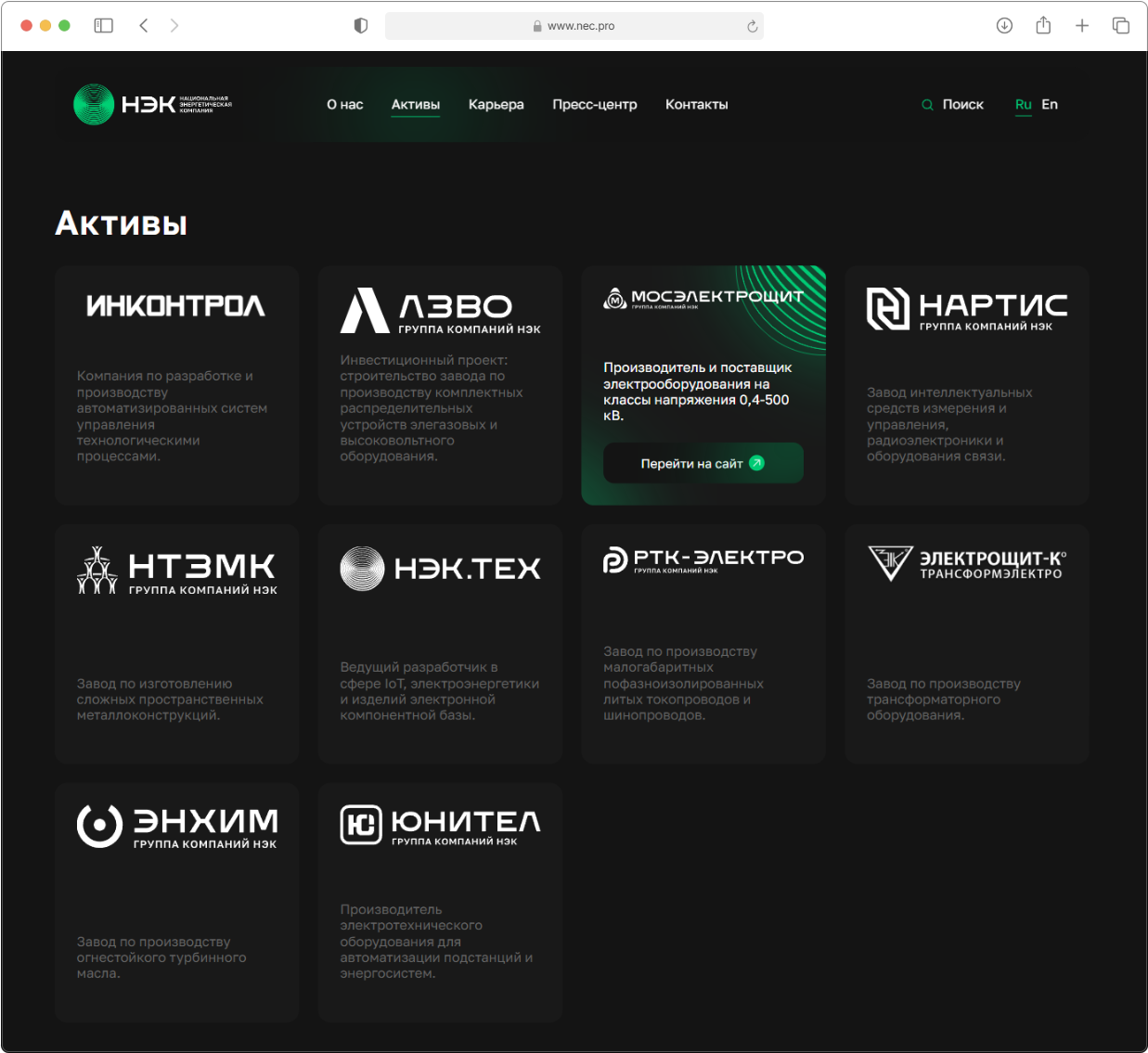Click the search magnifier icon
Image resolution: width=1148 pixels, height=1053 pixels.
926,105
